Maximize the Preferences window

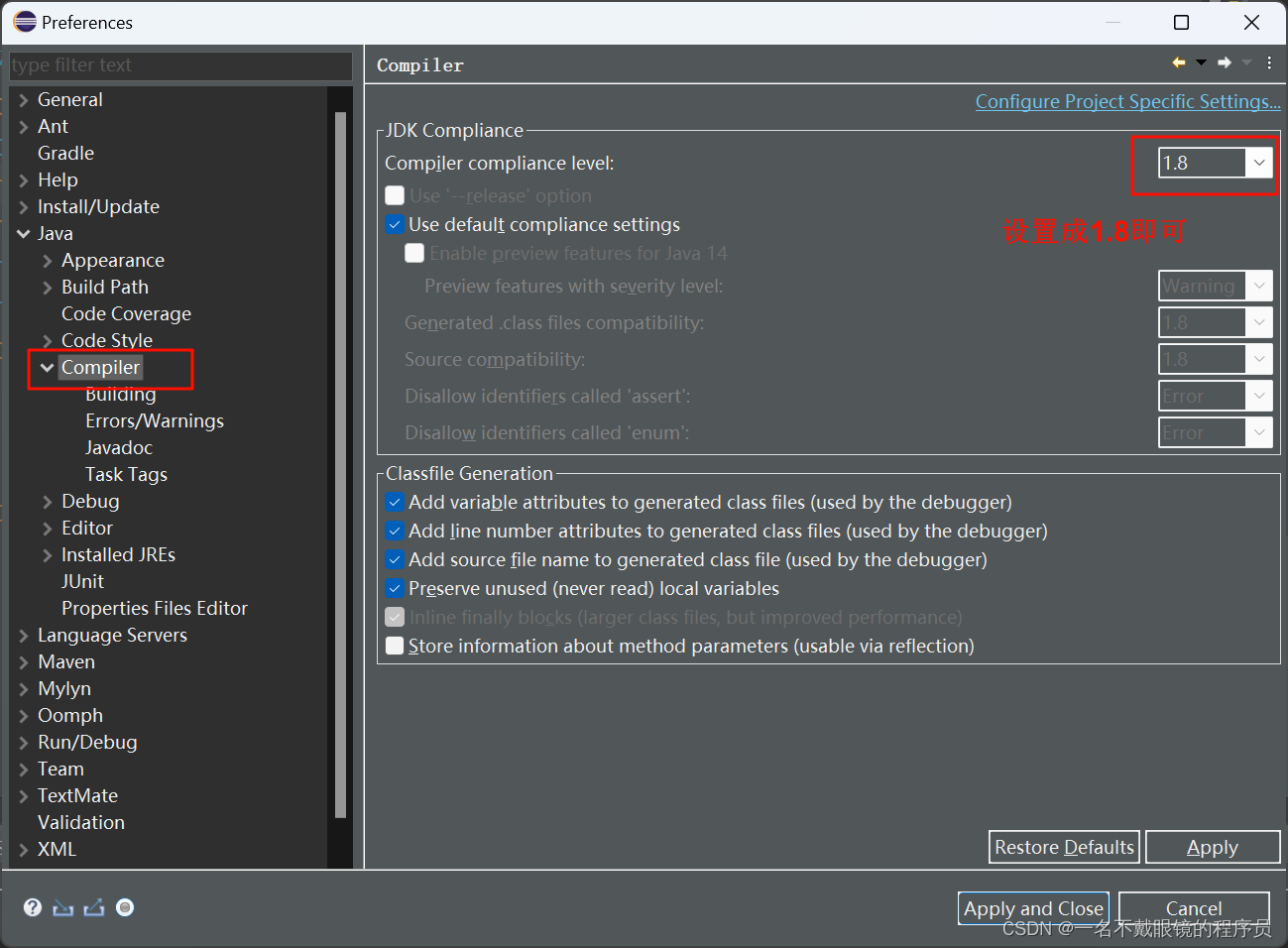1181,22
